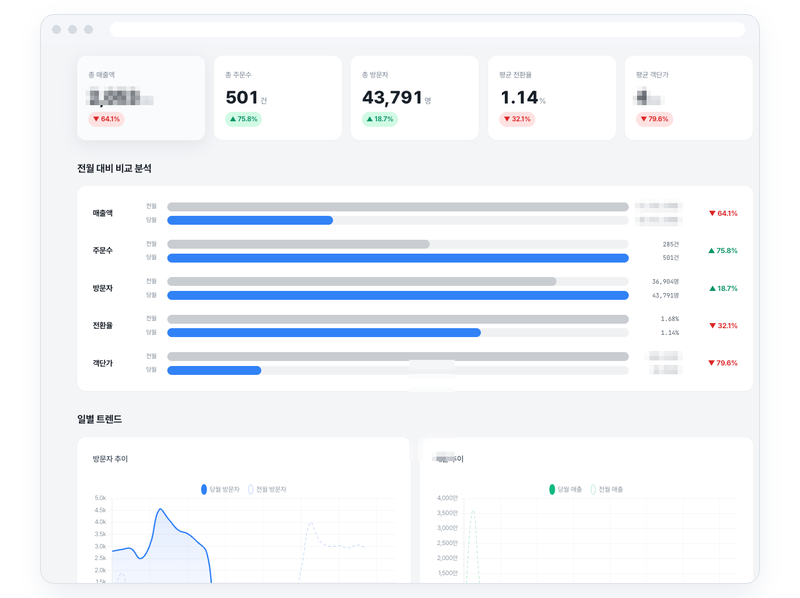The width and height of the screenshot is (800, 598).
Task: Toggle the 당월 방문자 legend marker
Action: pos(204,489)
